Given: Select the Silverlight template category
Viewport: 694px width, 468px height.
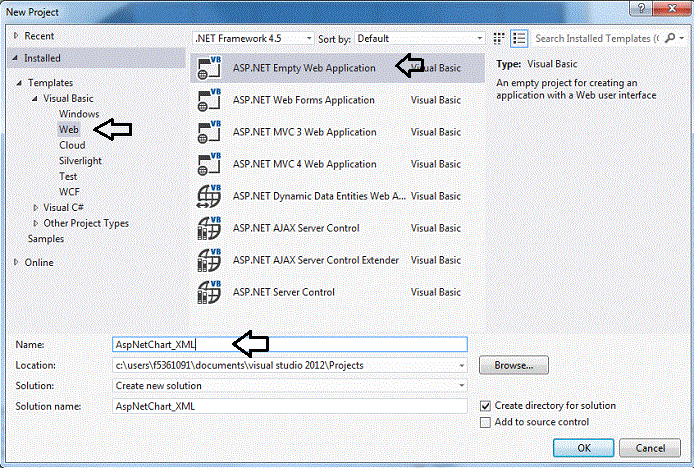Looking at the screenshot, I should (80, 161).
